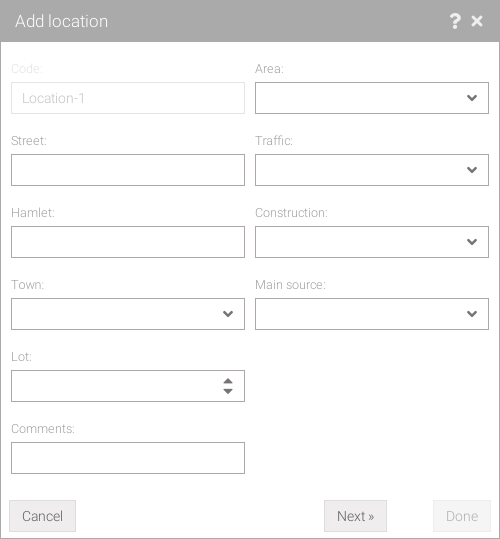The image size is (500, 539).
Task: Click the Cancel button
Action: (42, 516)
